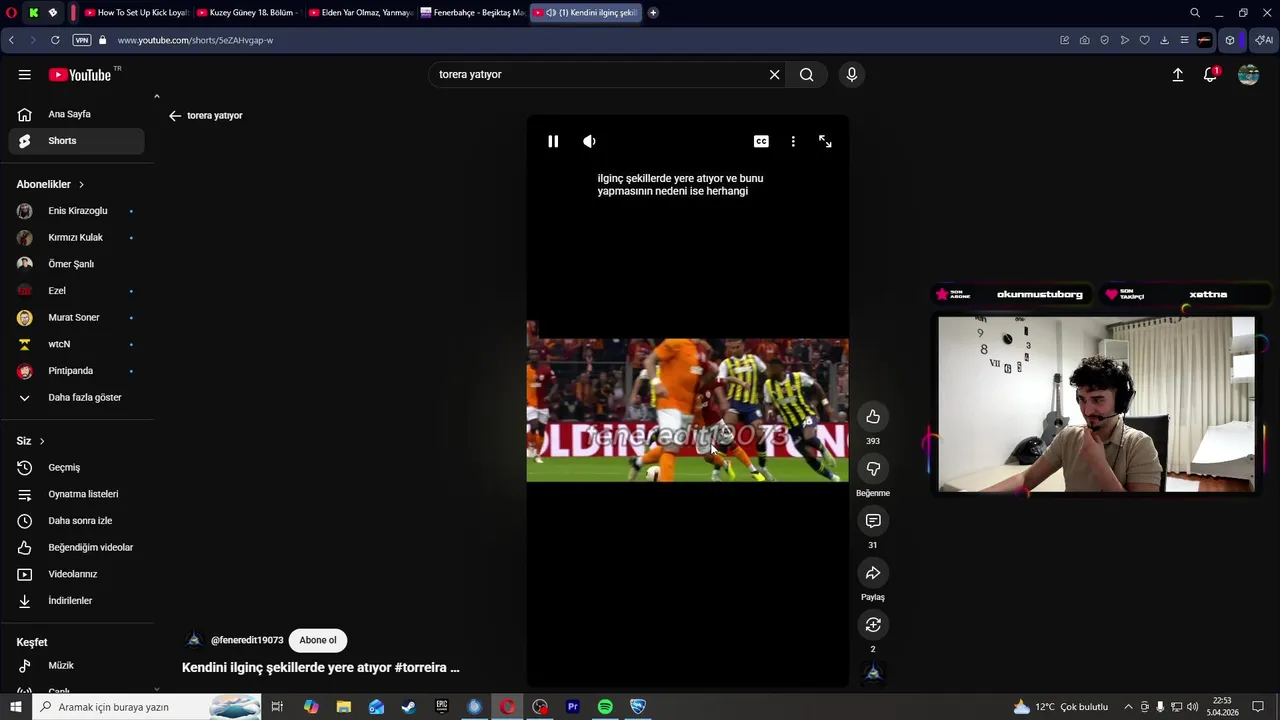Click the Windows taskbar search box
The height and width of the screenshot is (720, 1280).
(147, 707)
